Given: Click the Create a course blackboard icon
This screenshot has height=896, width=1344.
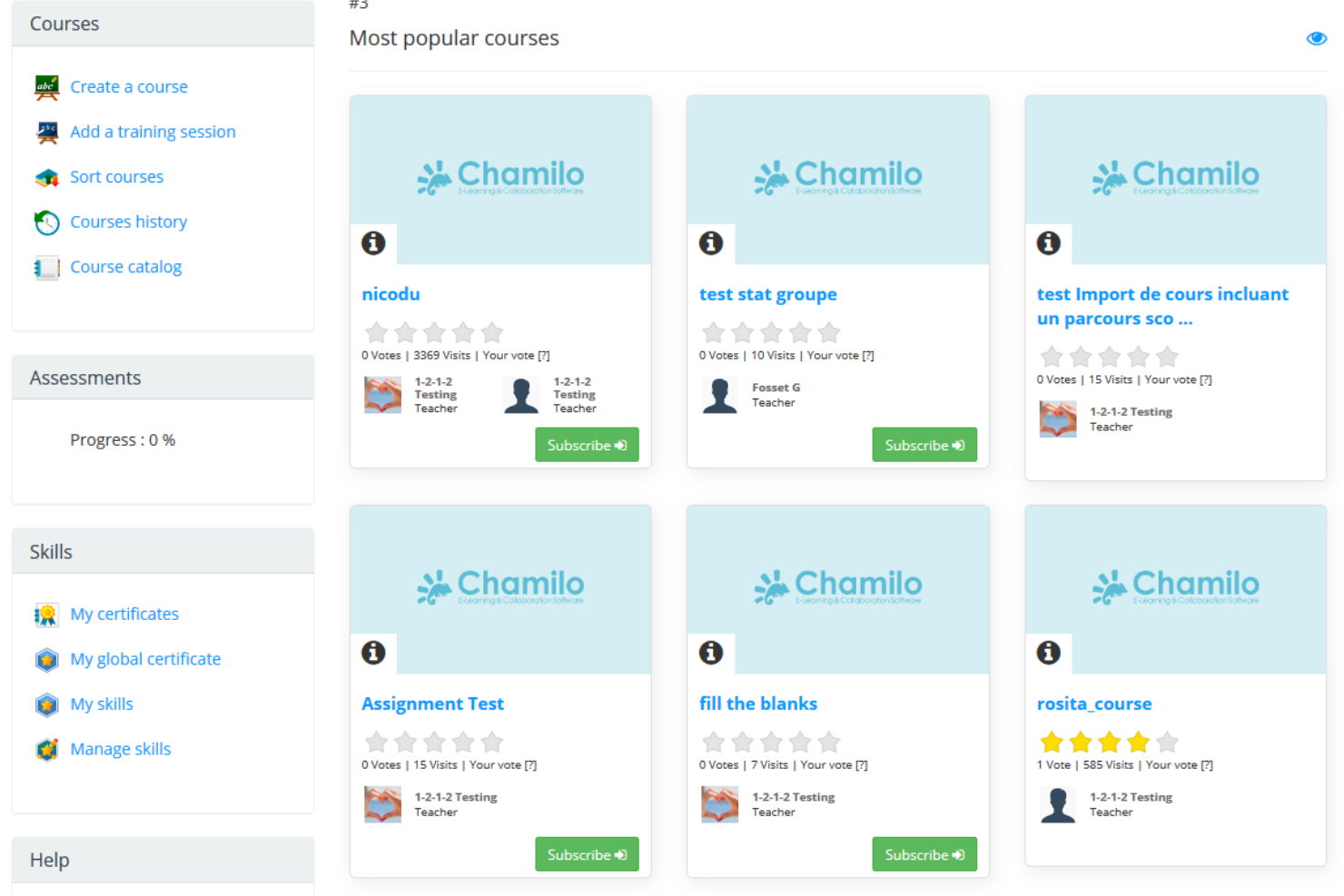Looking at the screenshot, I should coord(46,87).
